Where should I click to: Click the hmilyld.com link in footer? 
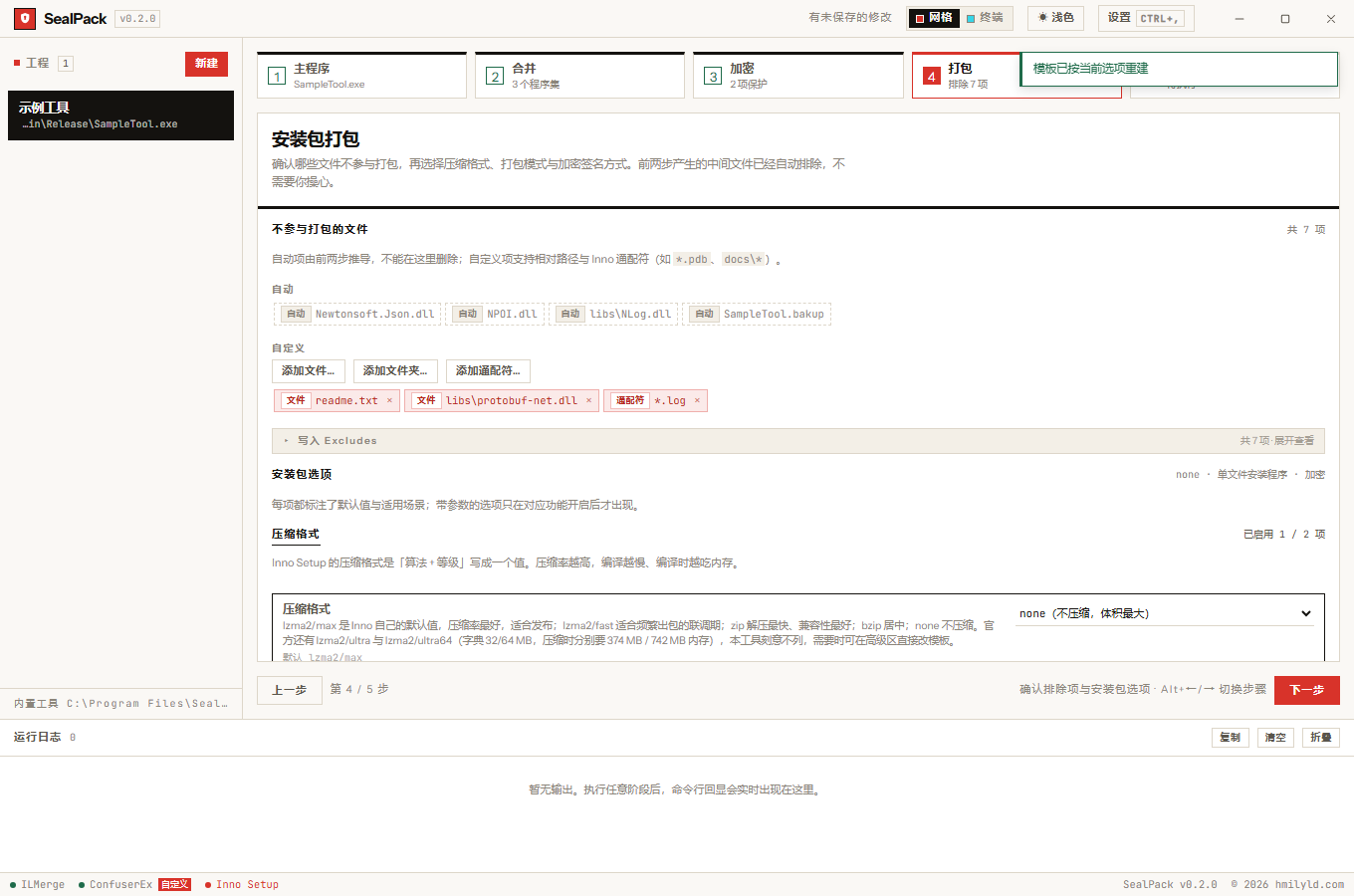click(x=1309, y=884)
